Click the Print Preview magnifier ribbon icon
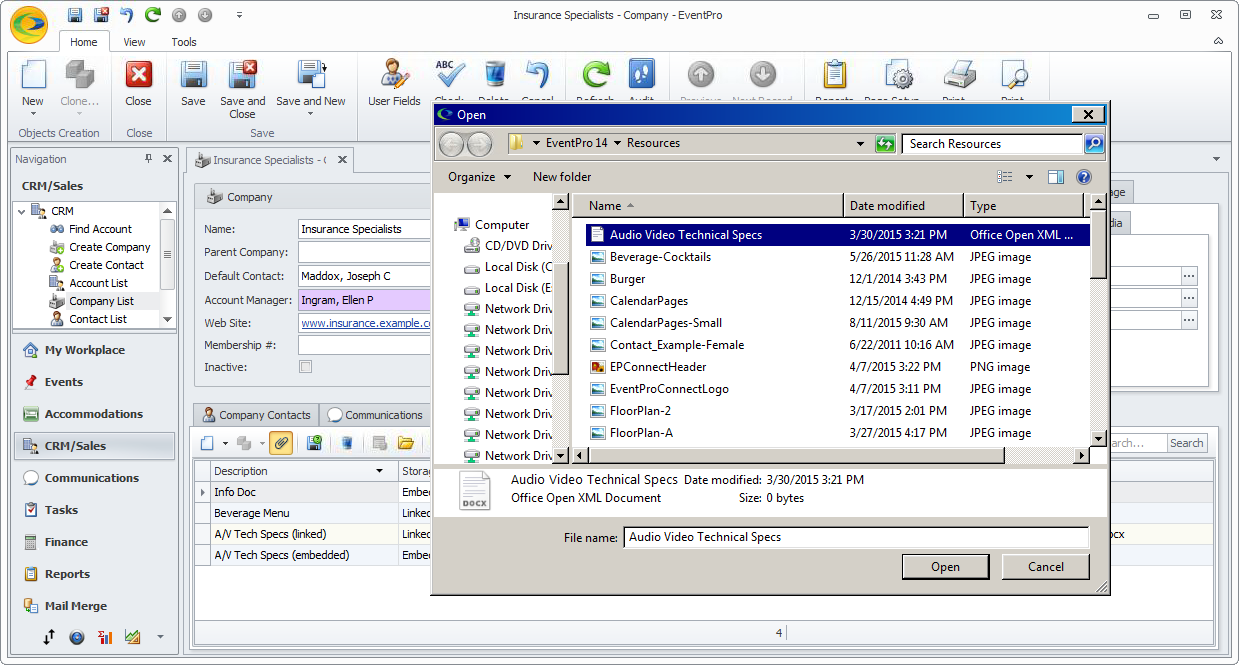1239x665 pixels. point(1013,75)
